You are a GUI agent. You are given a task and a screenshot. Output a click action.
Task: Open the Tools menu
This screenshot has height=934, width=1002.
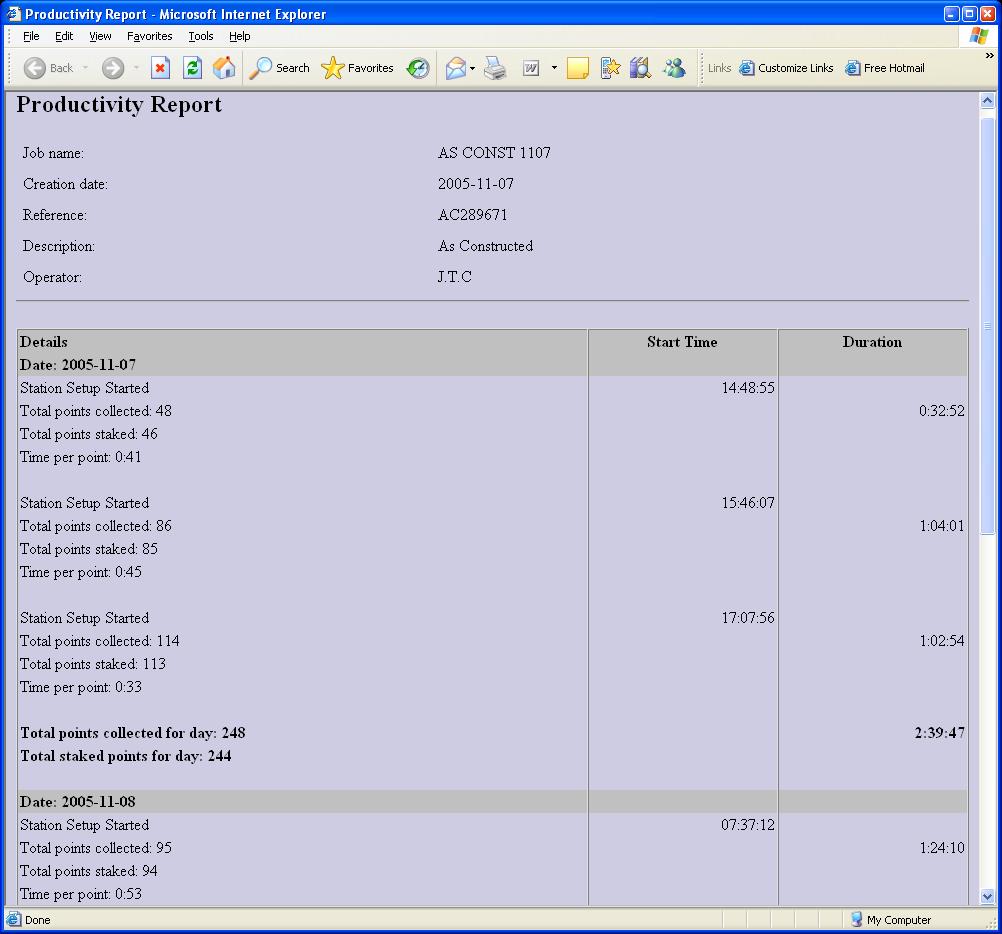(x=200, y=36)
